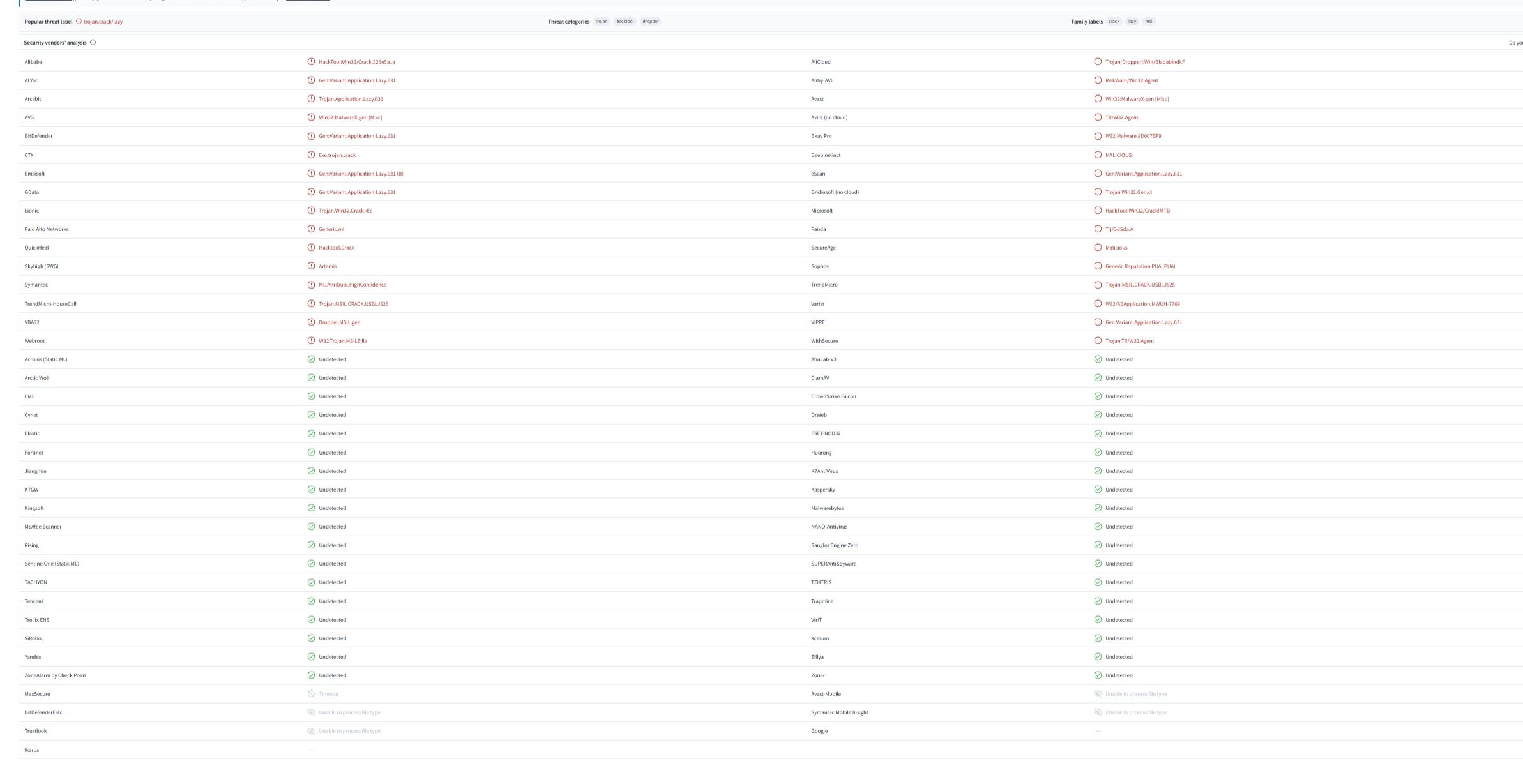Screen dimensions: 1523x784
Task: Click the 'Emsisoft' vendor name
Action: (x=34, y=174)
